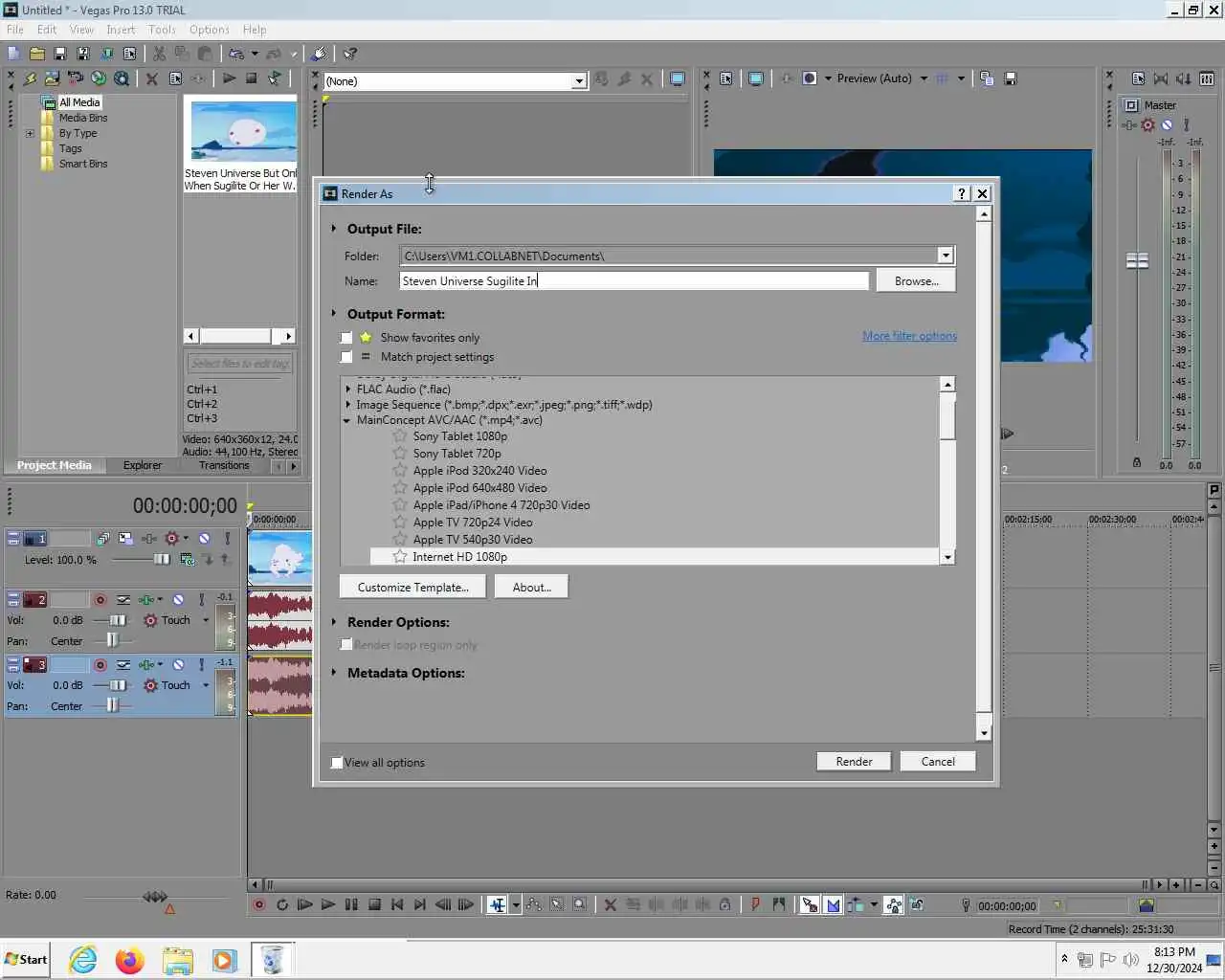This screenshot has width=1225, height=980.
Task: Toggle Loop Playback in transport bar
Action: point(281,904)
